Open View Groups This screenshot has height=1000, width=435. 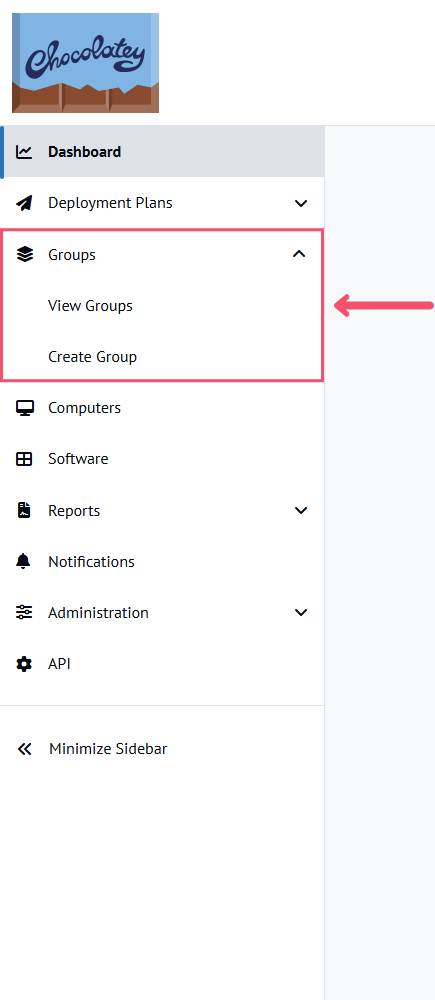(91, 306)
